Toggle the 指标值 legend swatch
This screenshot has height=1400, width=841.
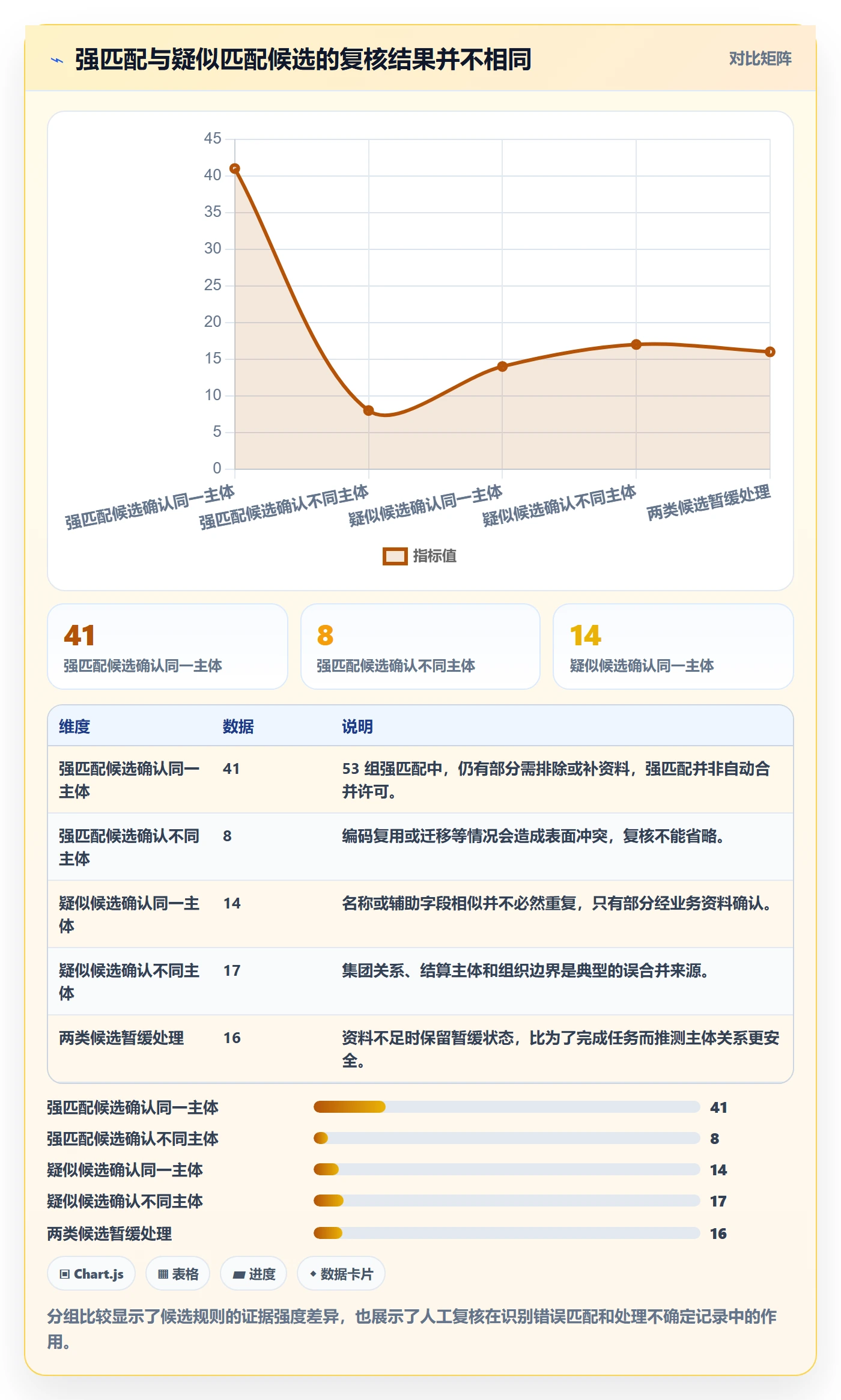click(x=395, y=556)
